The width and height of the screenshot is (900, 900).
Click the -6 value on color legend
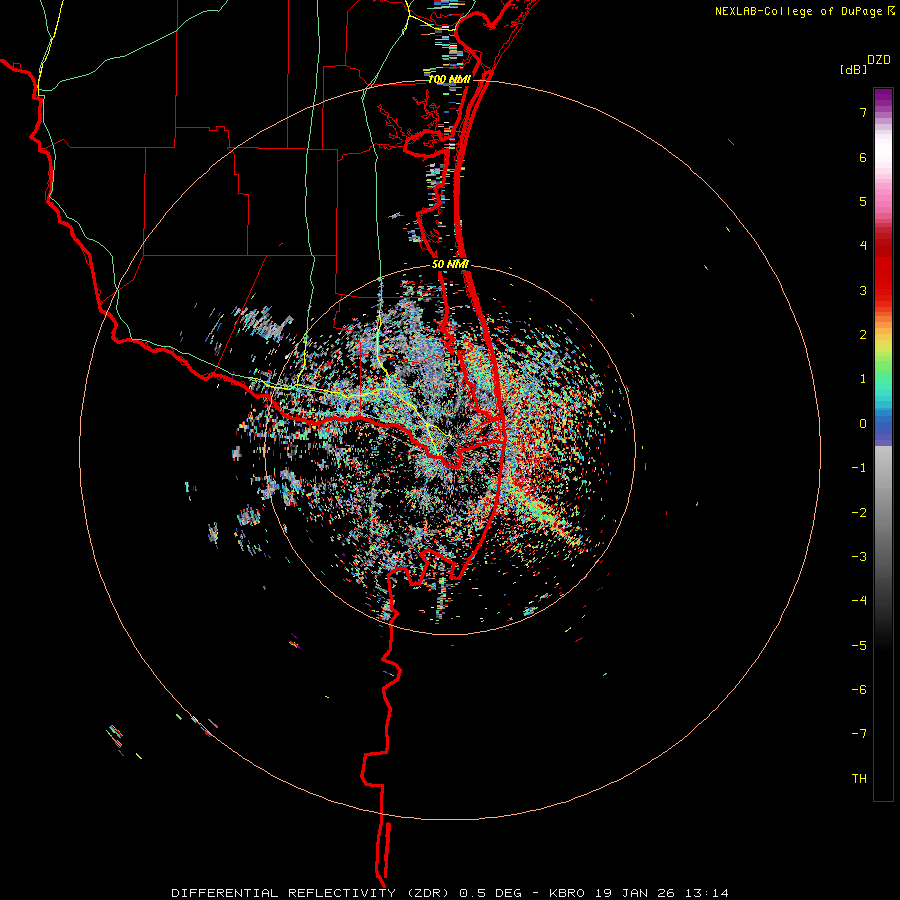pyautogui.click(x=859, y=690)
